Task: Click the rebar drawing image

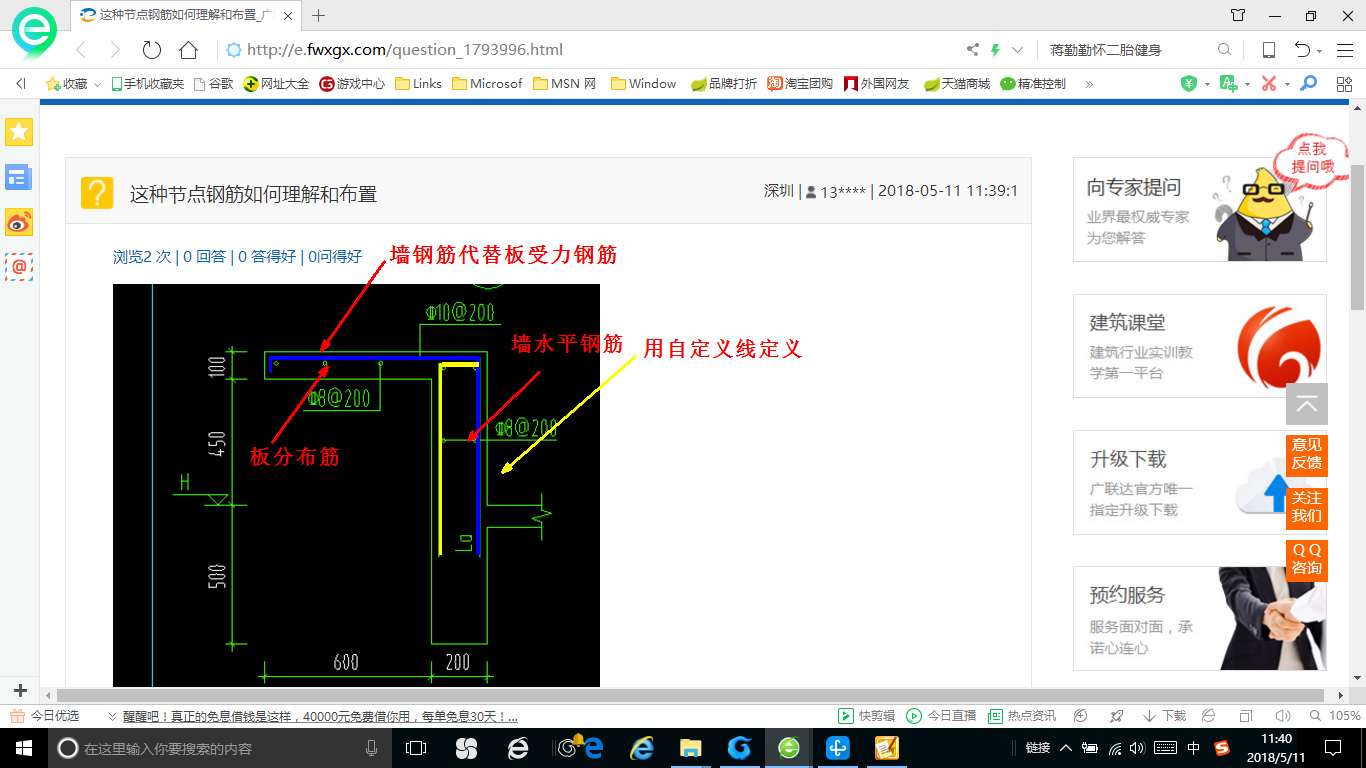Action: pos(356,485)
